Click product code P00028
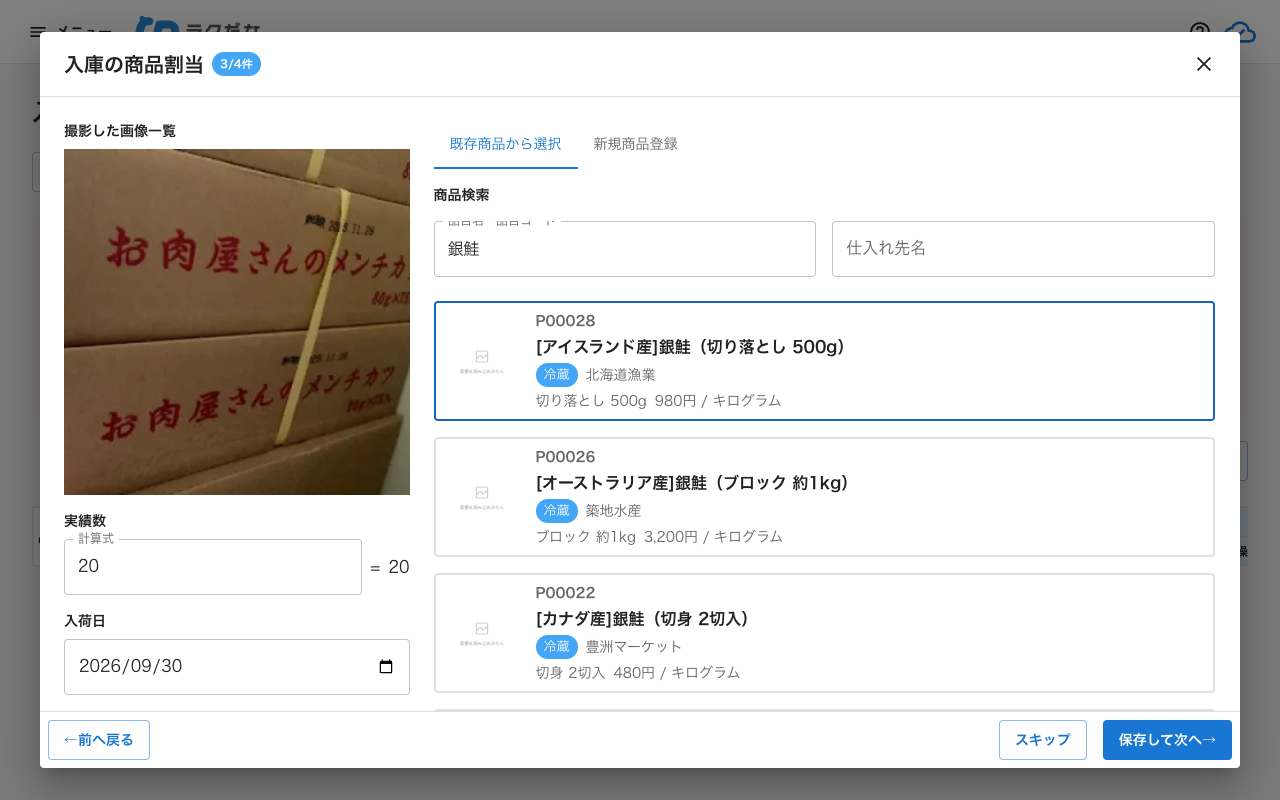This screenshot has width=1280, height=800. 566,321
